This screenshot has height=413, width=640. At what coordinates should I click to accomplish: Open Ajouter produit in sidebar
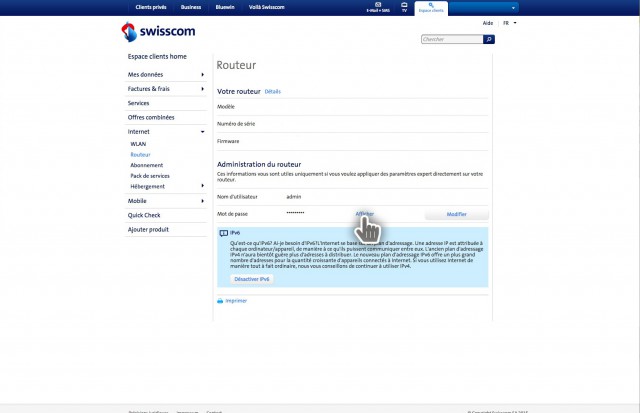point(148,229)
